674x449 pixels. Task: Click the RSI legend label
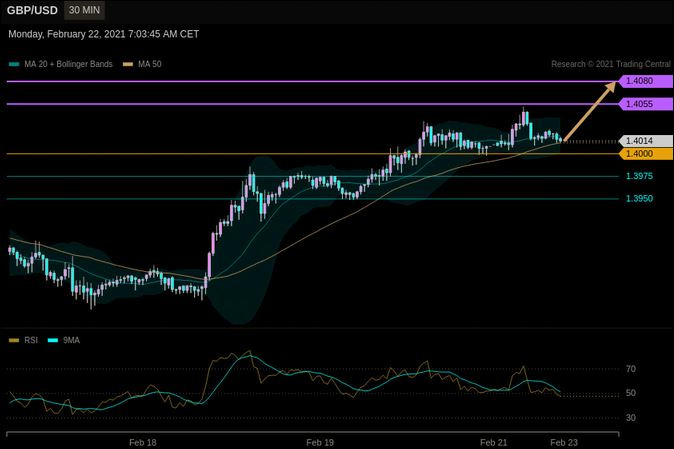pos(31,340)
